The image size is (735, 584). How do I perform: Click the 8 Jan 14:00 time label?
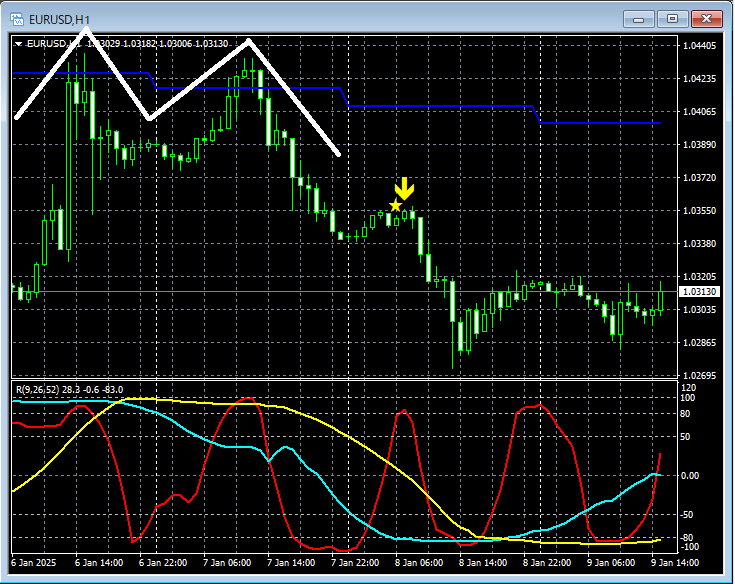[x=483, y=562]
